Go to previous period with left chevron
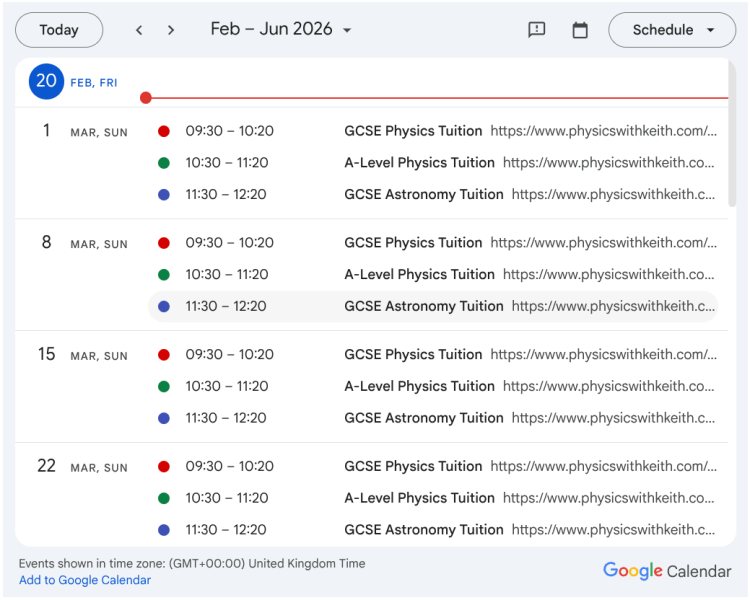The image size is (750, 600). point(139,30)
